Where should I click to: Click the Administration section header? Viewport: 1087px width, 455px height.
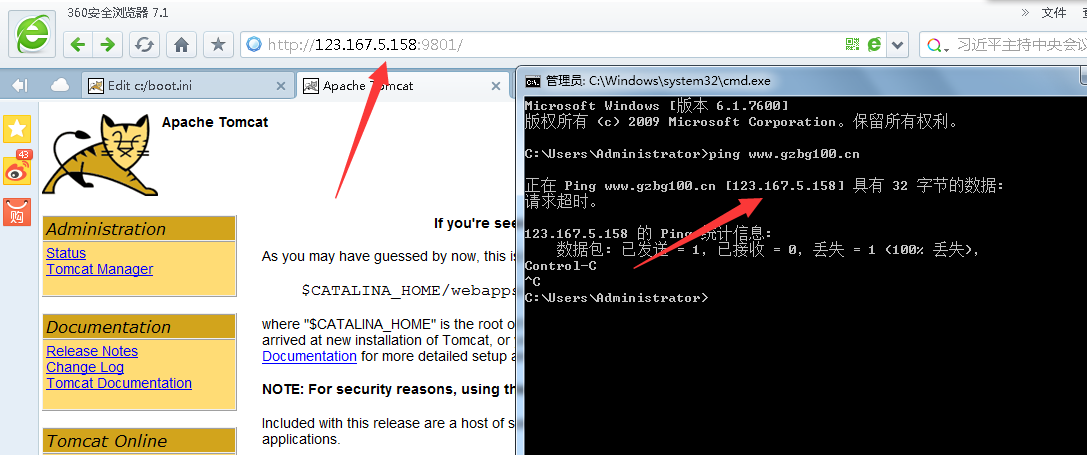click(x=139, y=229)
